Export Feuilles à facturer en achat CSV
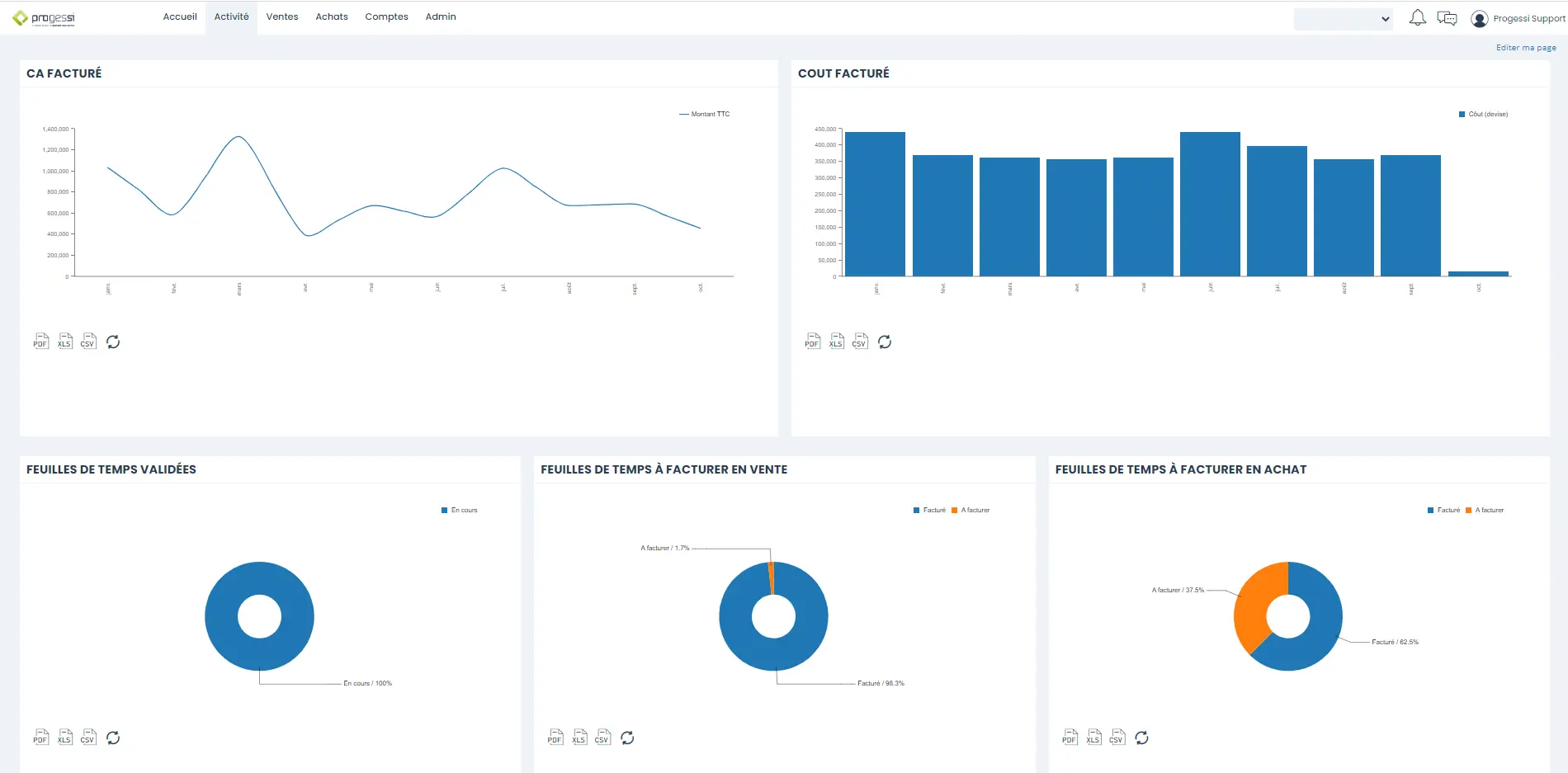This screenshot has width=1568, height=773. tap(1117, 738)
